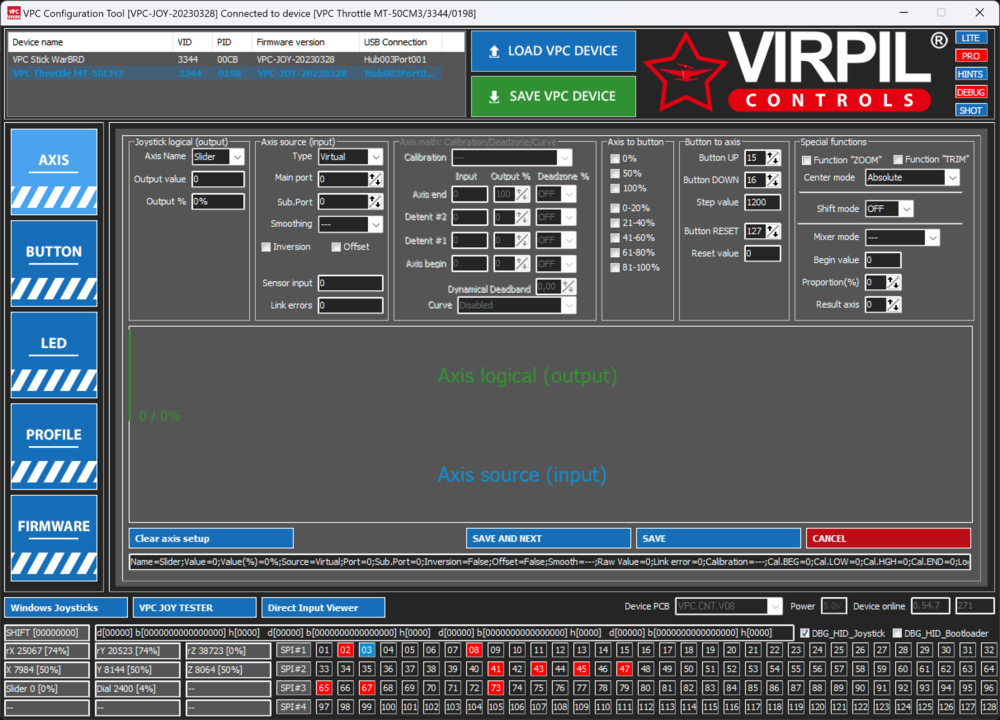Click red button indicator 65
The height and width of the screenshot is (720, 1000).
tap(324, 688)
